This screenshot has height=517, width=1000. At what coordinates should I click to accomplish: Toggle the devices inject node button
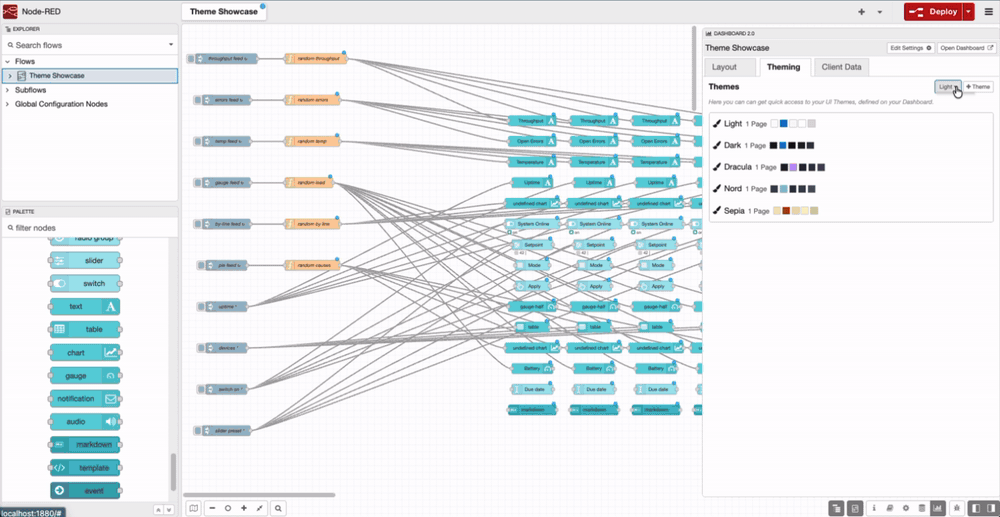(x=200, y=348)
